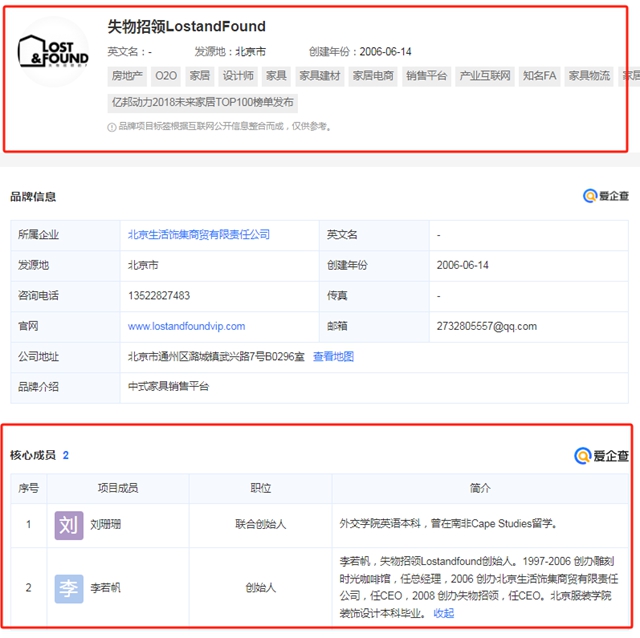Select the 家居 tag
This screenshot has width=640, height=638.
click(200, 76)
